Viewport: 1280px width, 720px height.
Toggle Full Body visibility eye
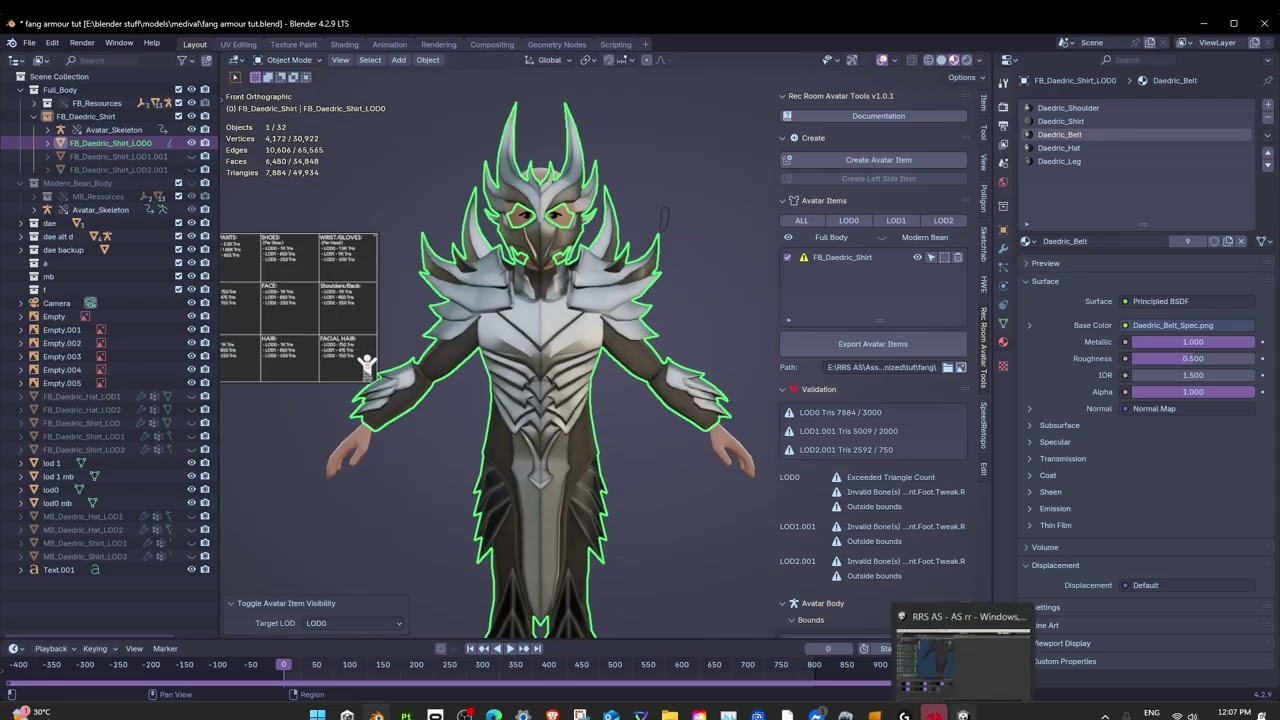point(788,237)
